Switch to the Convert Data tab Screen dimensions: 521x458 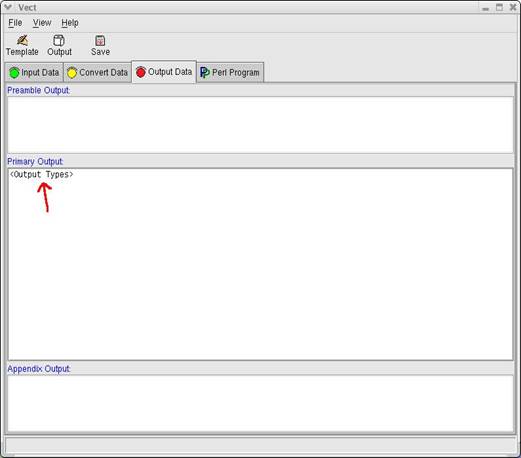(98, 72)
